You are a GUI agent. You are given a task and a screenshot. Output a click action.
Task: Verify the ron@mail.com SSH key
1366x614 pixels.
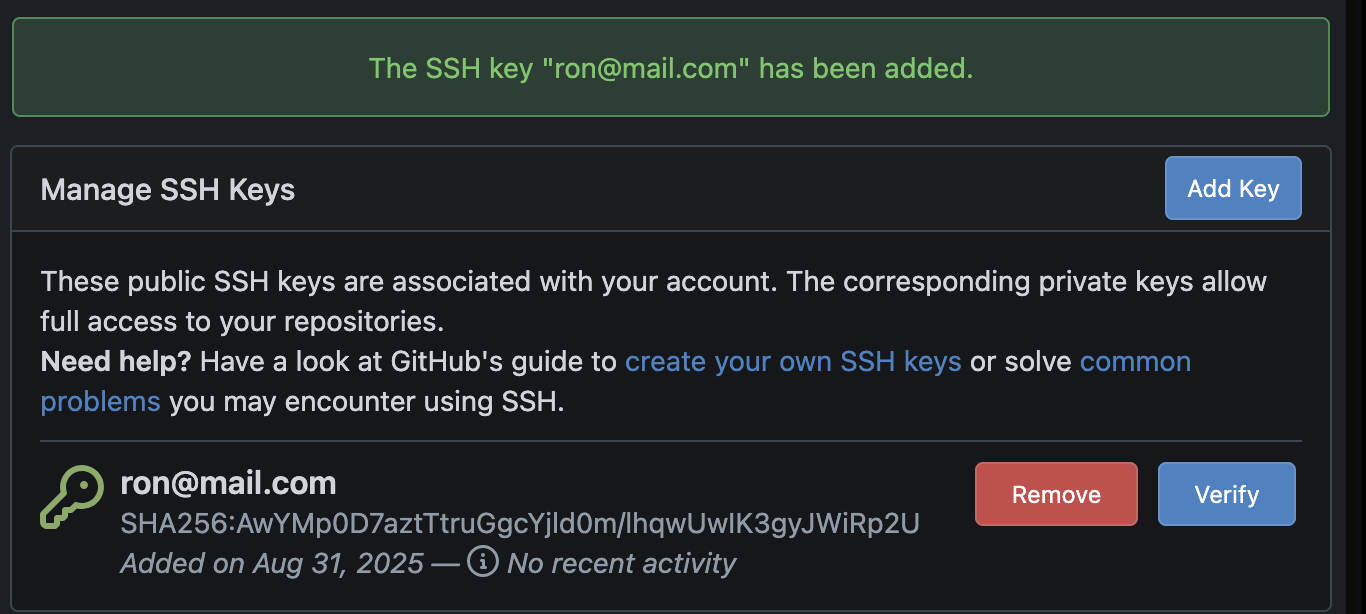pyautogui.click(x=1226, y=494)
